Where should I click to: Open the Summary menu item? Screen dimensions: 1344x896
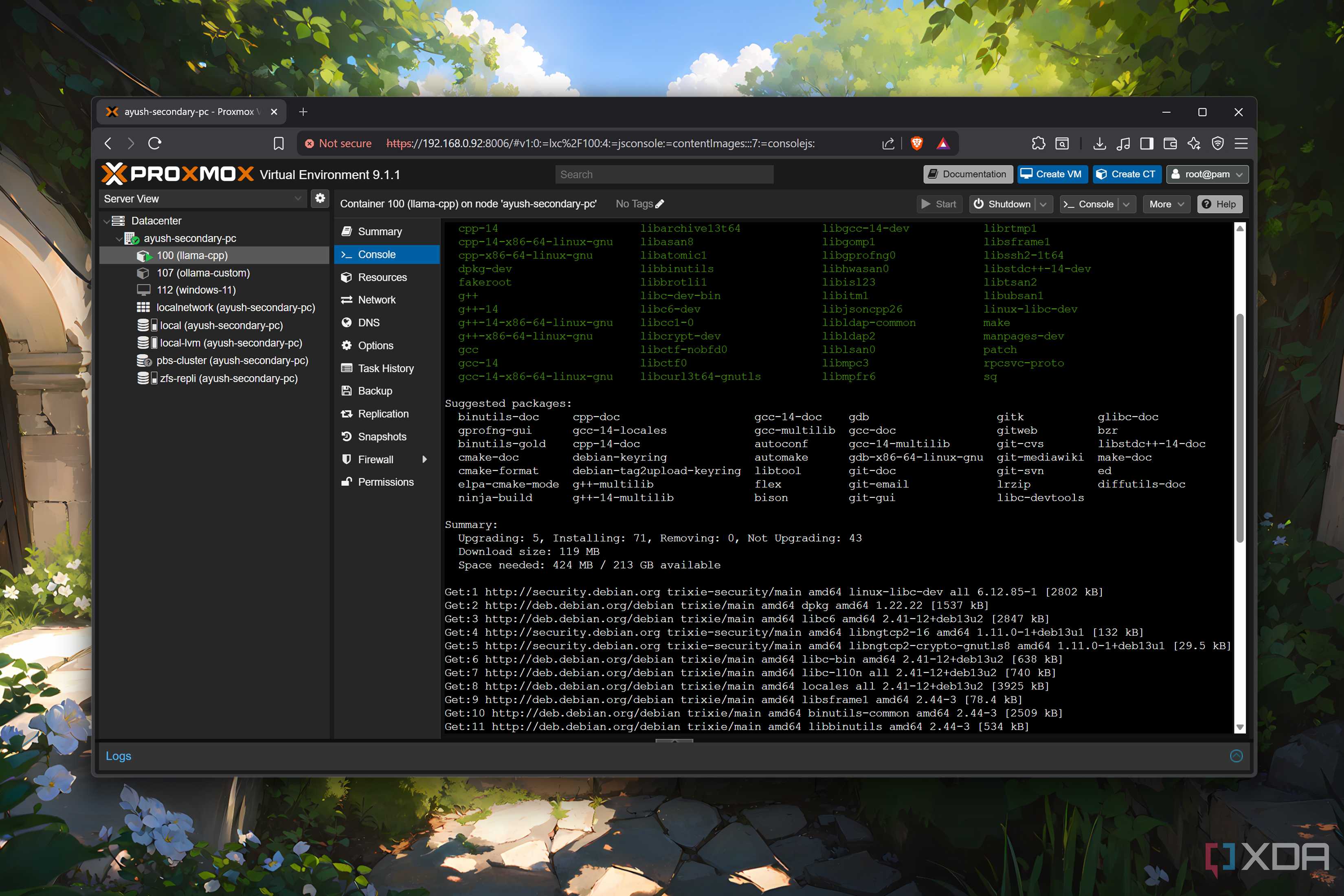coord(387,231)
